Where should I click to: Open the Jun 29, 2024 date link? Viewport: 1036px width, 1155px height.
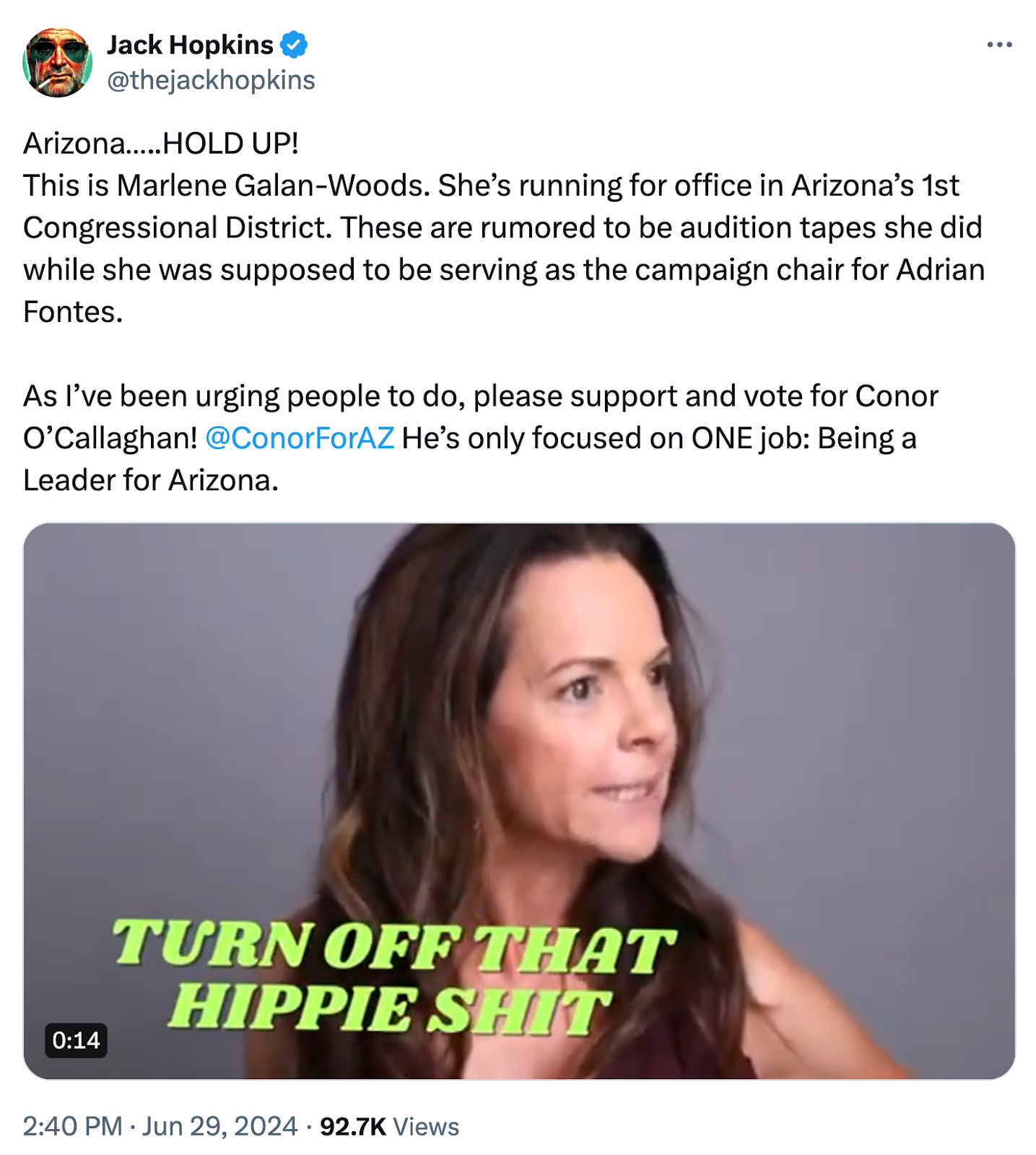(219, 1126)
